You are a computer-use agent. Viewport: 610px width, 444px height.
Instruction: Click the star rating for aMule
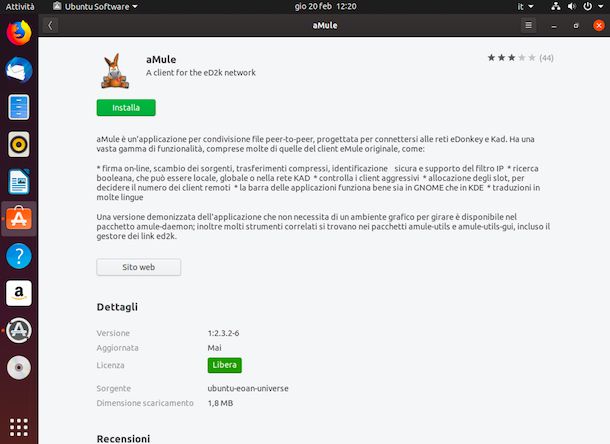point(512,58)
